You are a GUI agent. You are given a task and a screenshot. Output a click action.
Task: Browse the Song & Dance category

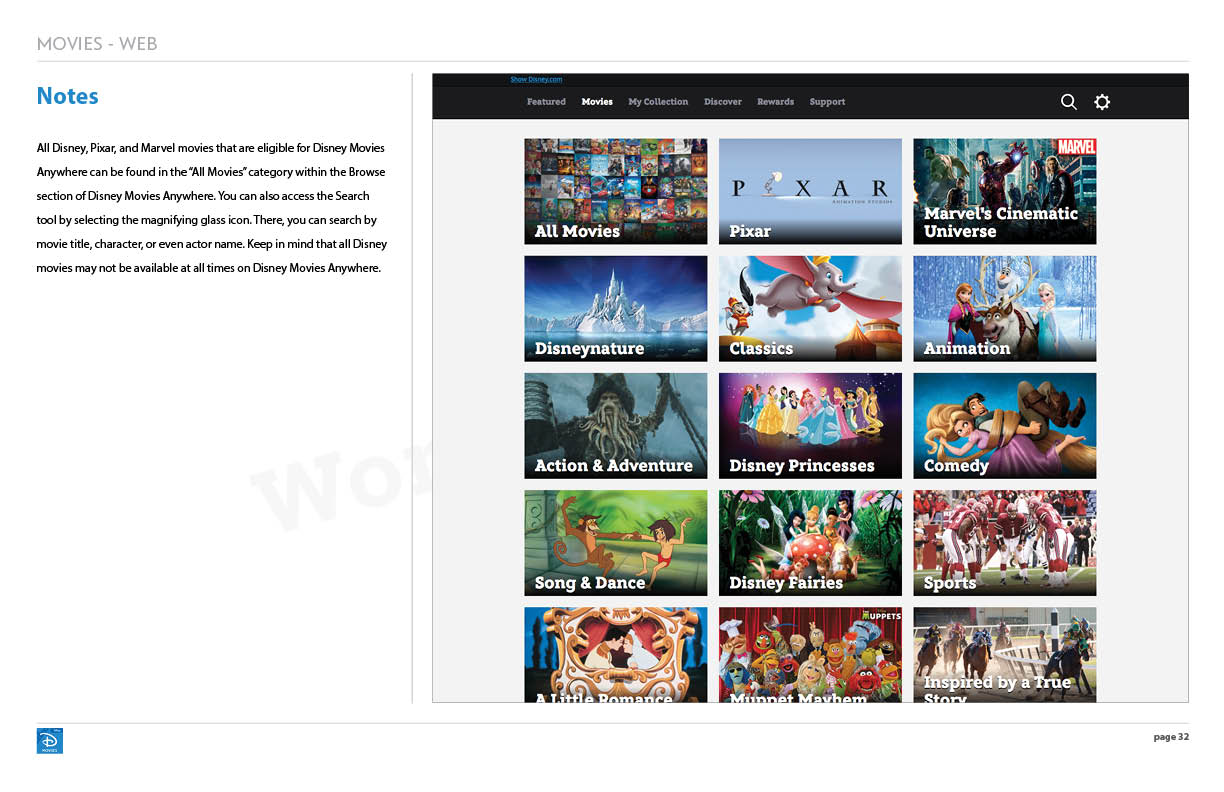(x=616, y=542)
